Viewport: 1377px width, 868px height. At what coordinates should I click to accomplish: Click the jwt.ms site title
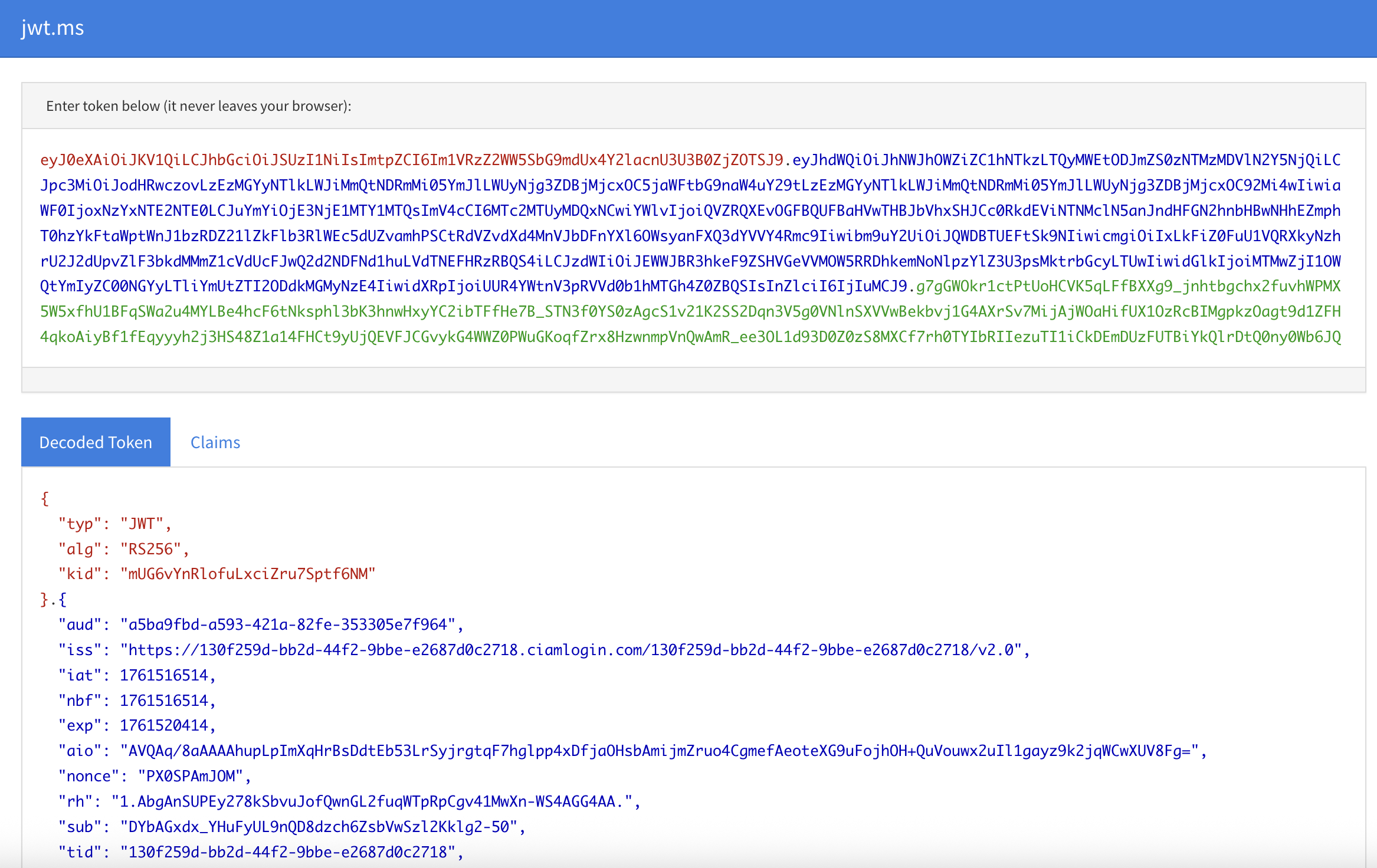pyautogui.click(x=53, y=28)
